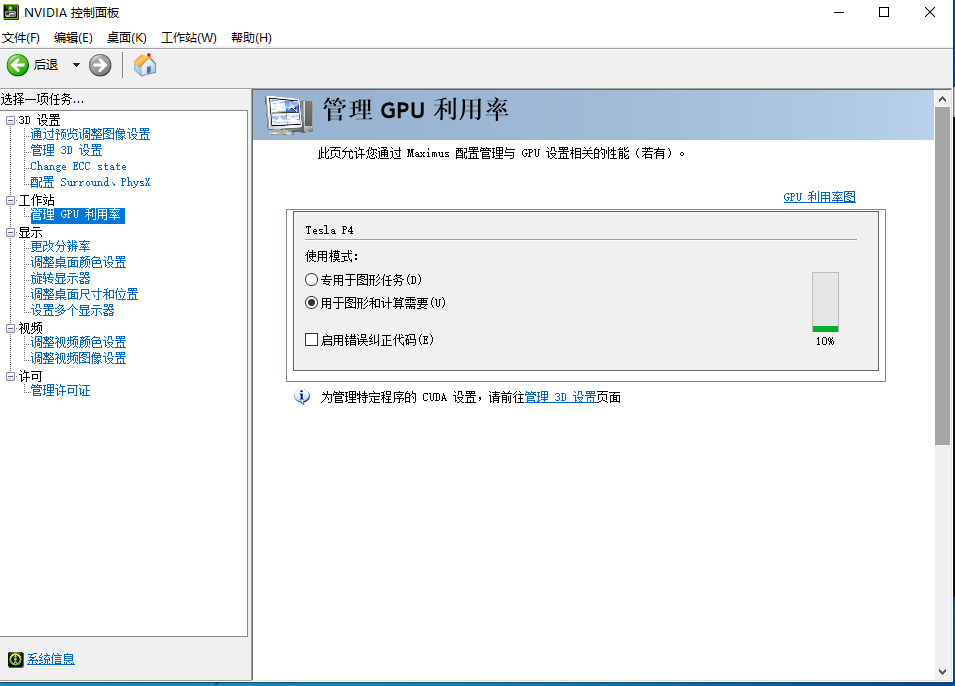Collapse the 3D 设置 tree node
Screen dimensions: 955x686
(x=10, y=120)
